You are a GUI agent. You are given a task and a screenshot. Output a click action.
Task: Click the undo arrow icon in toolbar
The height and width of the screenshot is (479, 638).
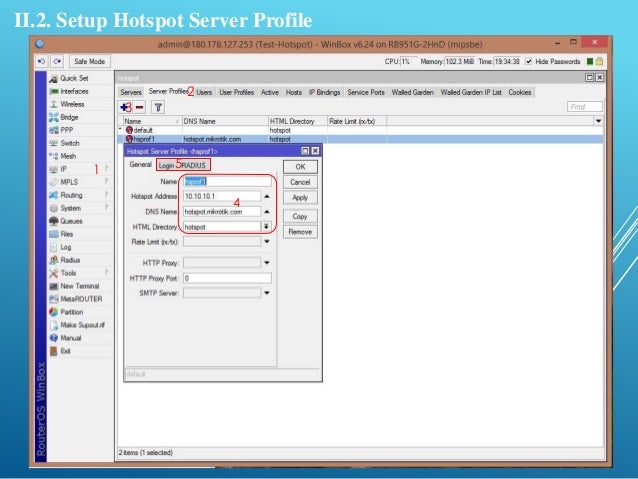(42, 61)
